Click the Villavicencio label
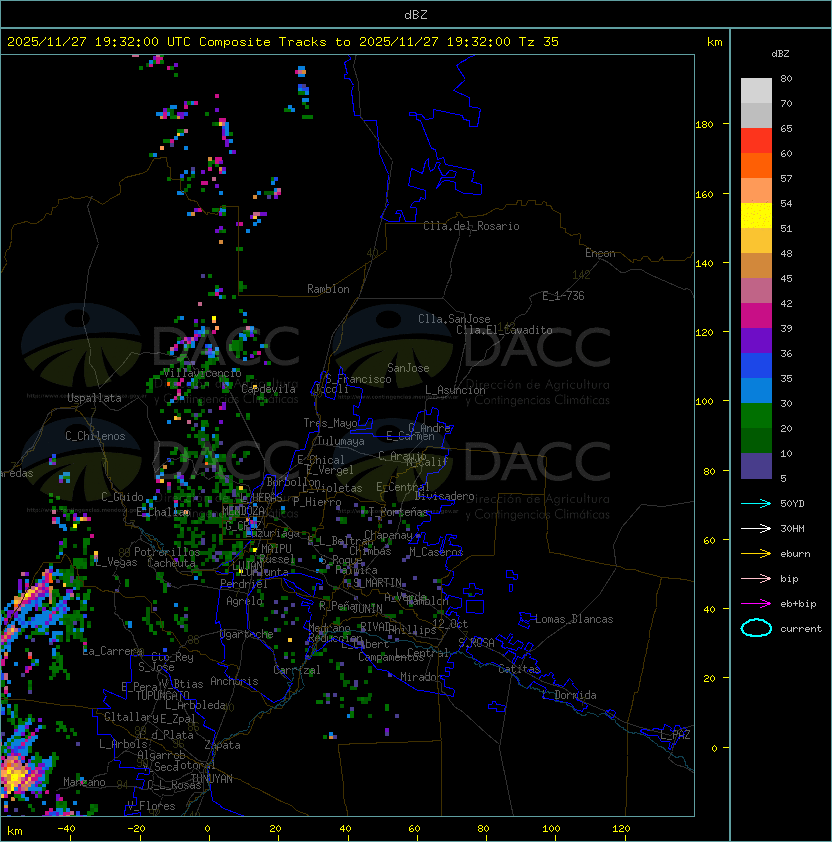Viewport: 832px width, 842px height. (x=202, y=373)
